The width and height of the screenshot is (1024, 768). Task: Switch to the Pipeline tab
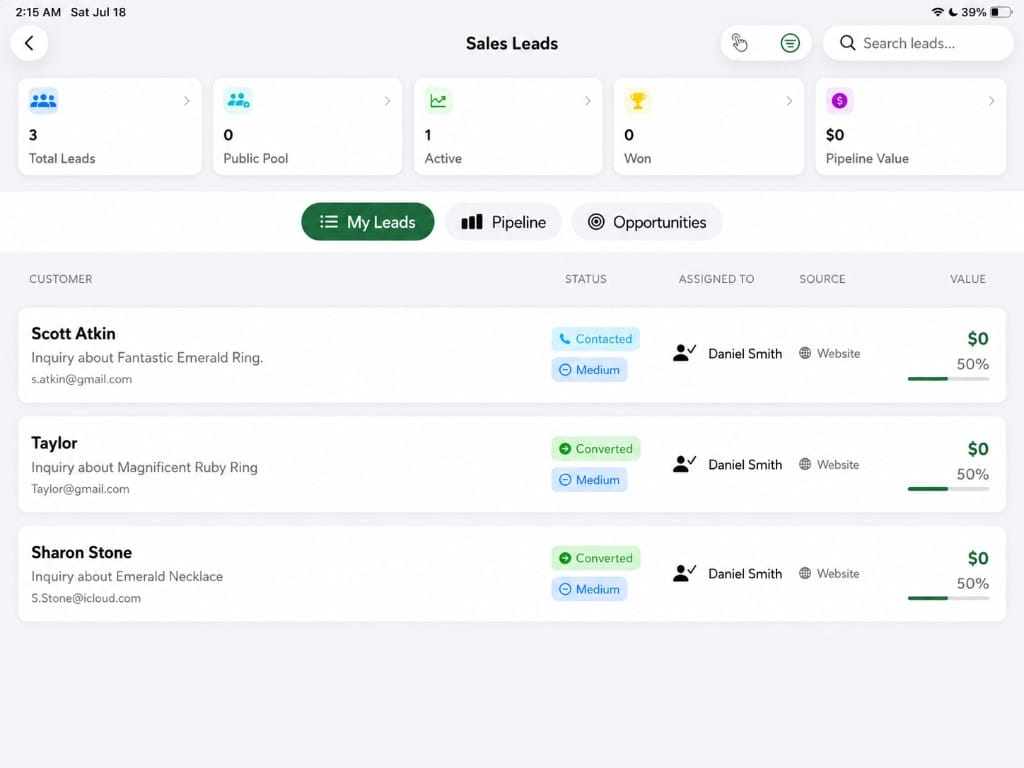tap(504, 222)
